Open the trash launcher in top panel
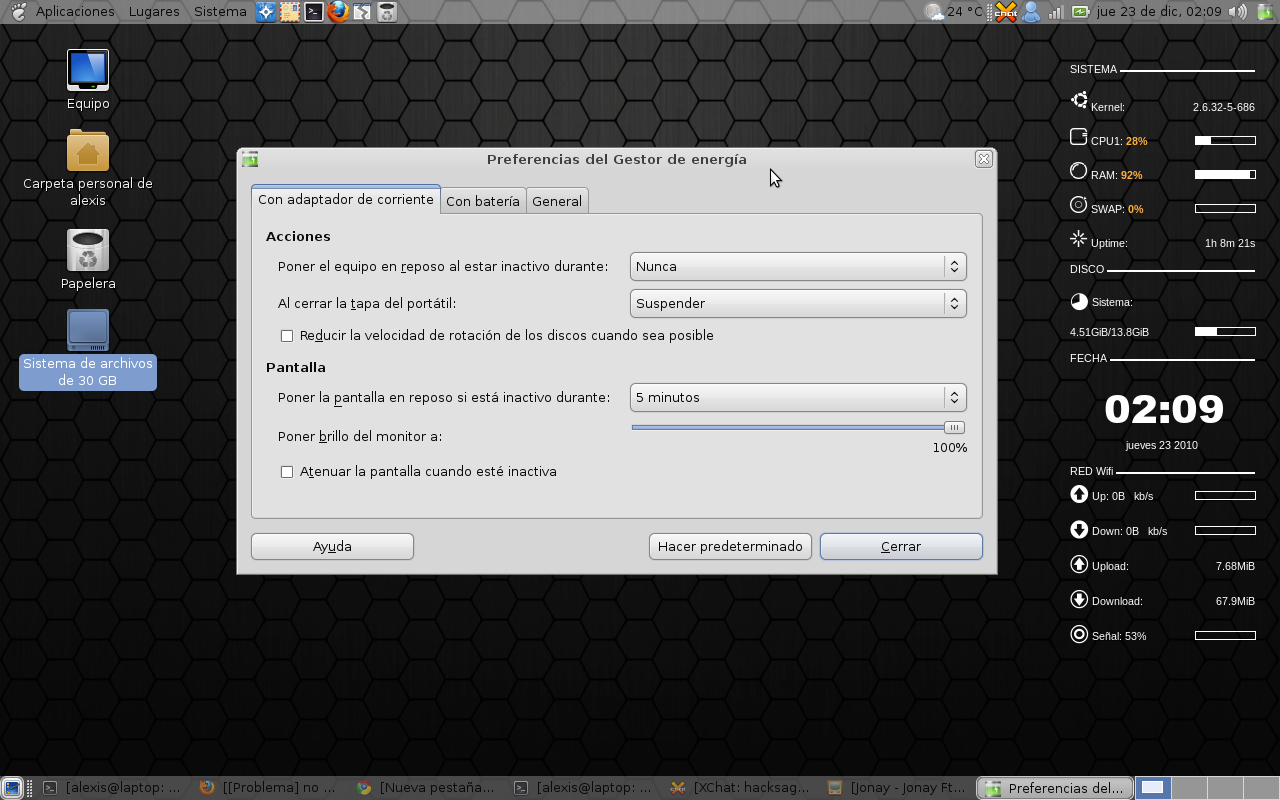The image size is (1280, 800). point(386,12)
